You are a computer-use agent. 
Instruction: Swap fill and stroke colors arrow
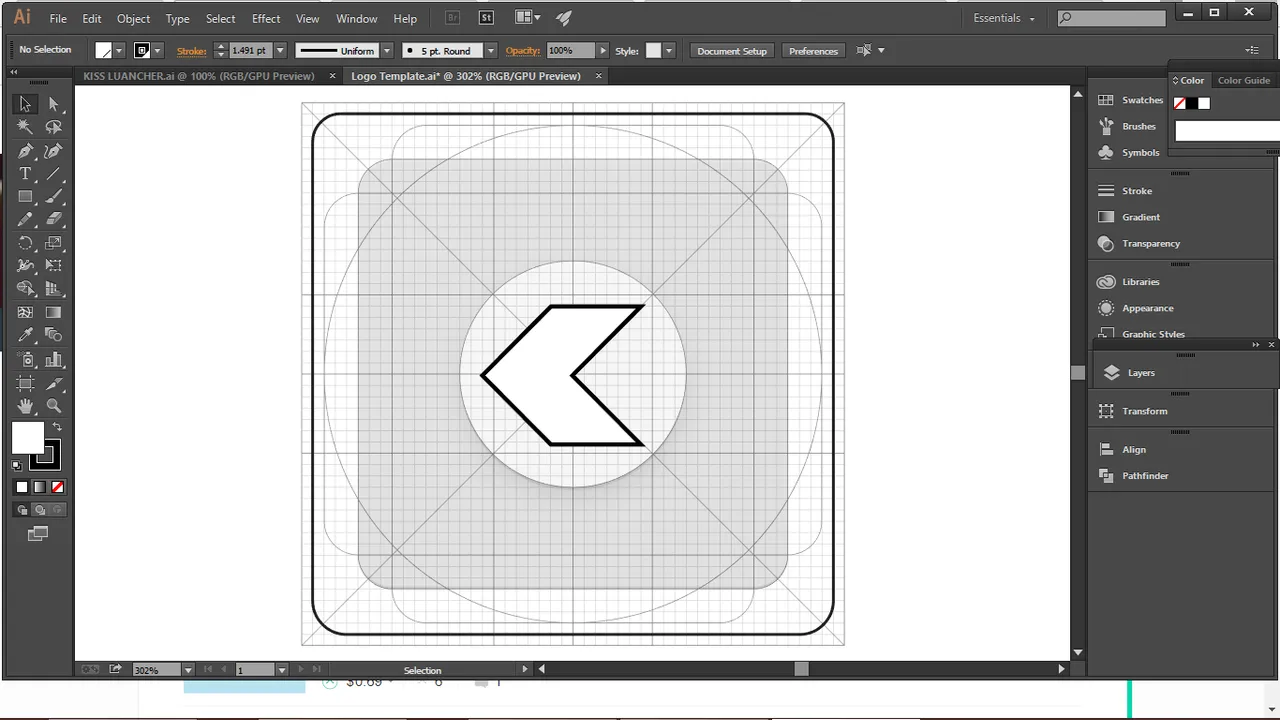click(57, 427)
